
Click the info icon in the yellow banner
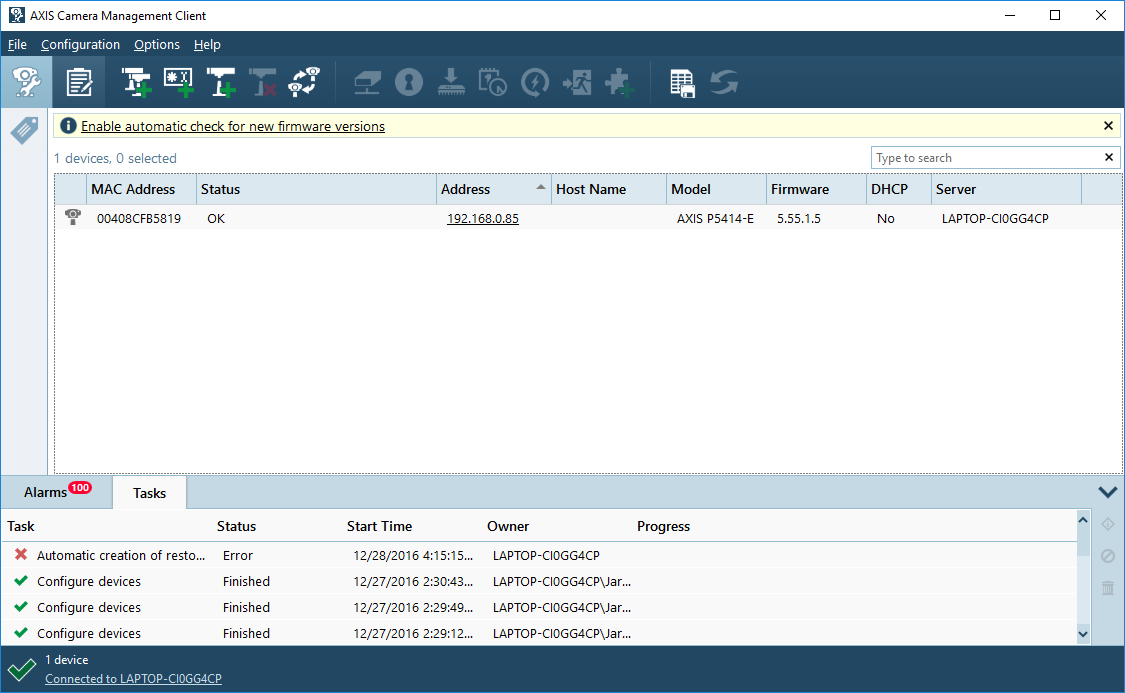pyautogui.click(x=68, y=126)
